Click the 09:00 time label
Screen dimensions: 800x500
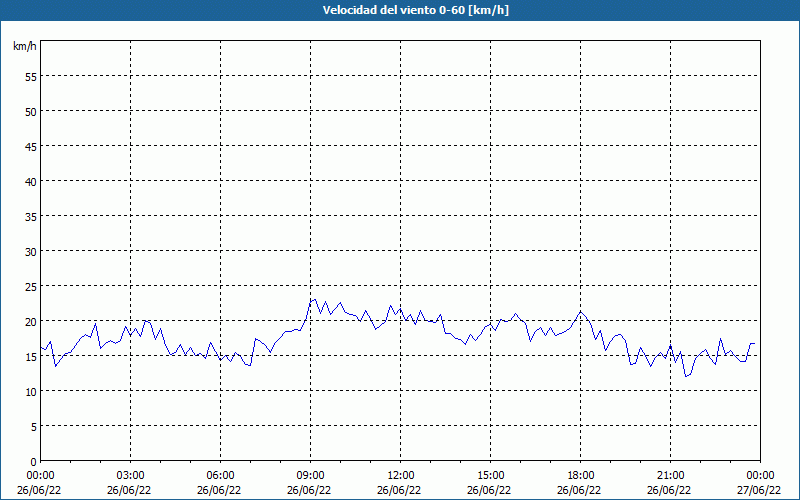(310, 476)
